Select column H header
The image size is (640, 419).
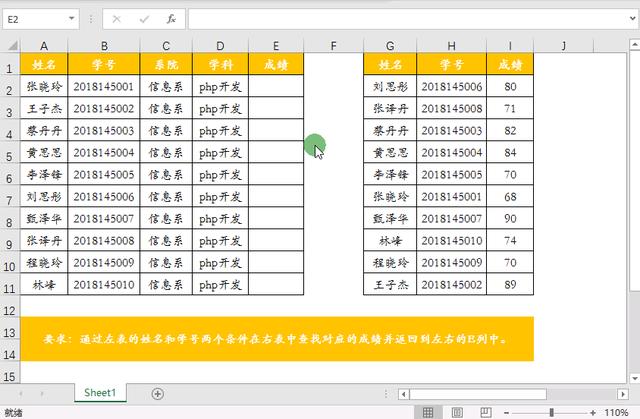coord(451,46)
